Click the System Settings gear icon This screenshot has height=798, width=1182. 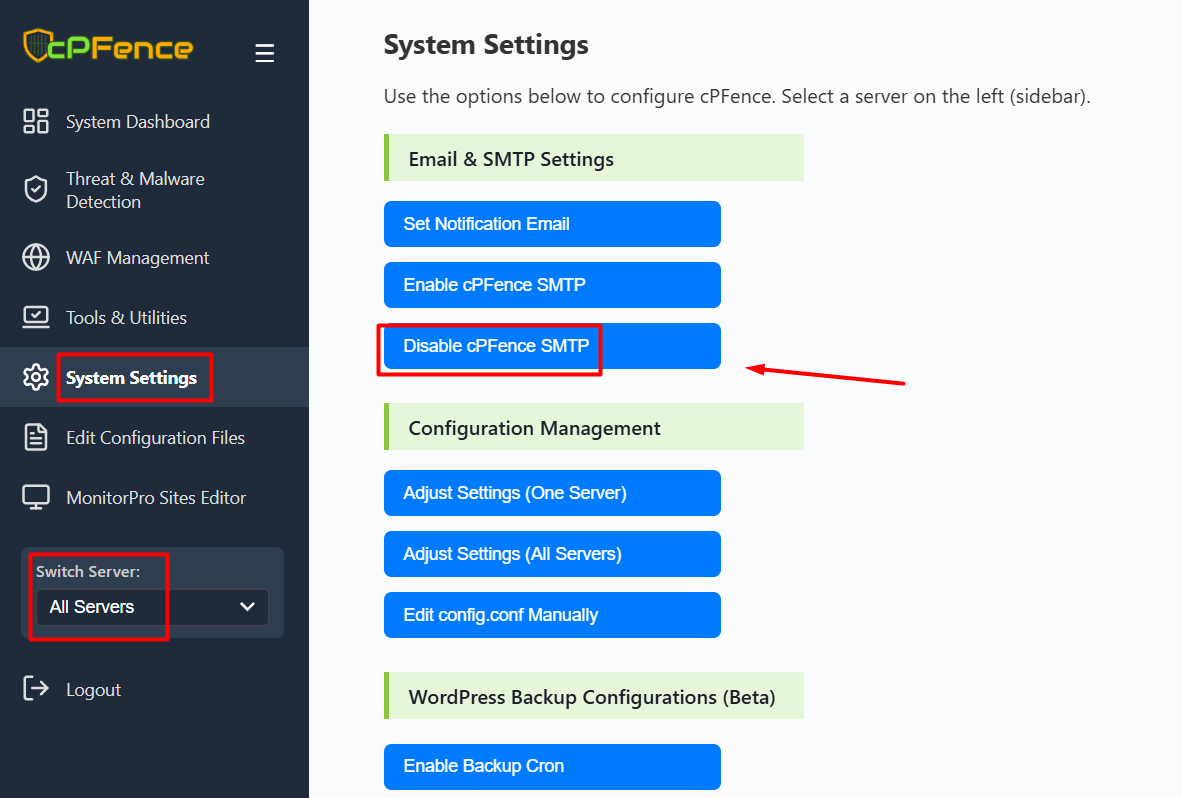[x=36, y=378]
